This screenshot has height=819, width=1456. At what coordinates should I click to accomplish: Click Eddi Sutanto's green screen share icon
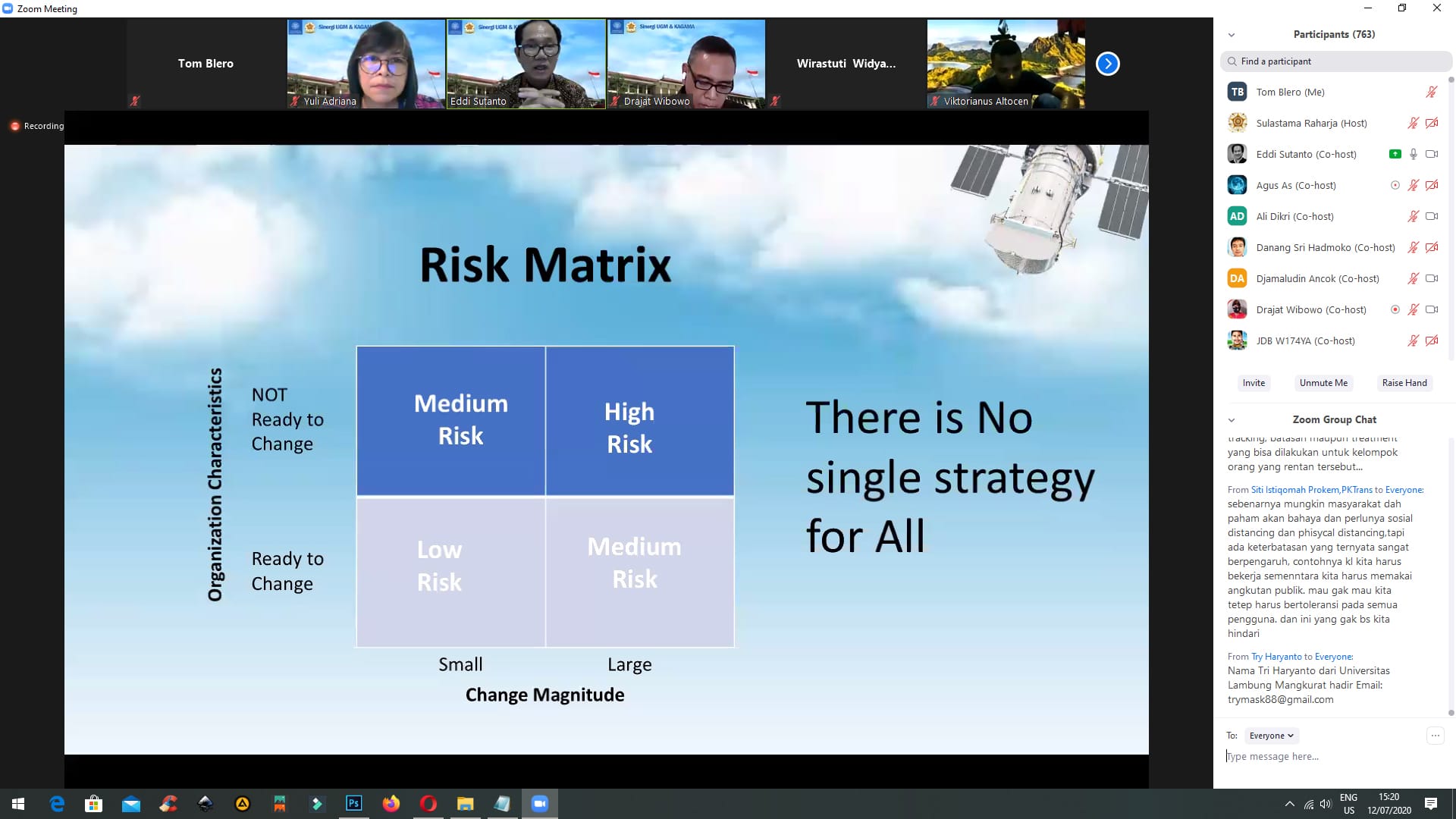(1395, 154)
